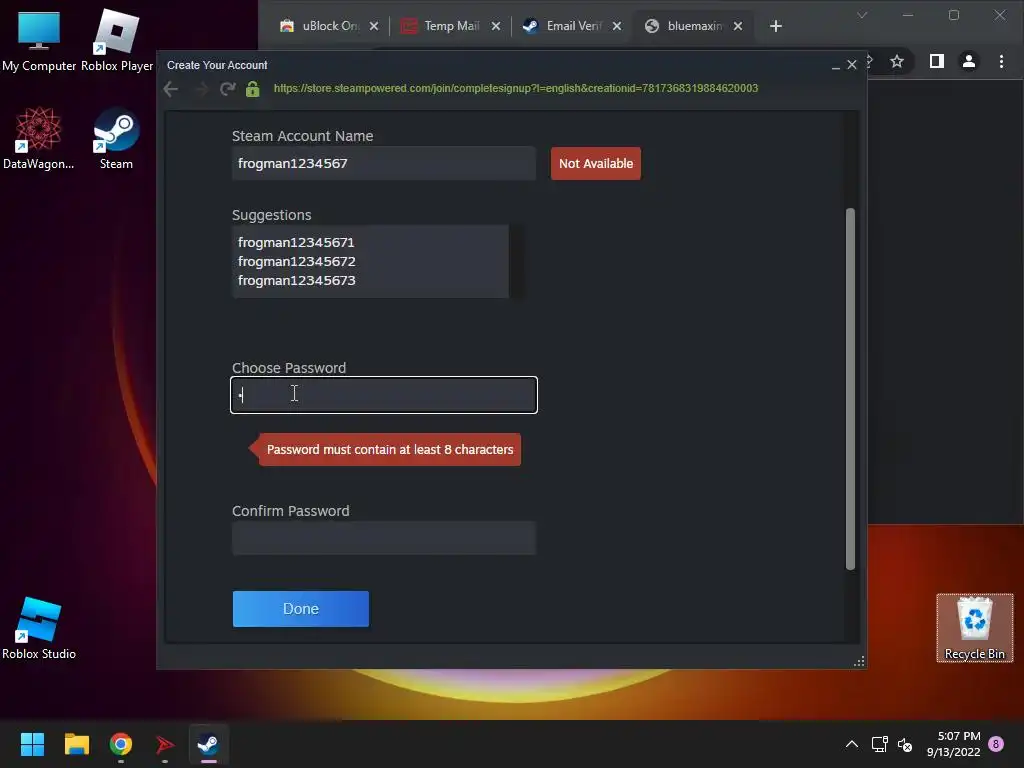
Task: Open network status tray icon
Action: click(879, 744)
